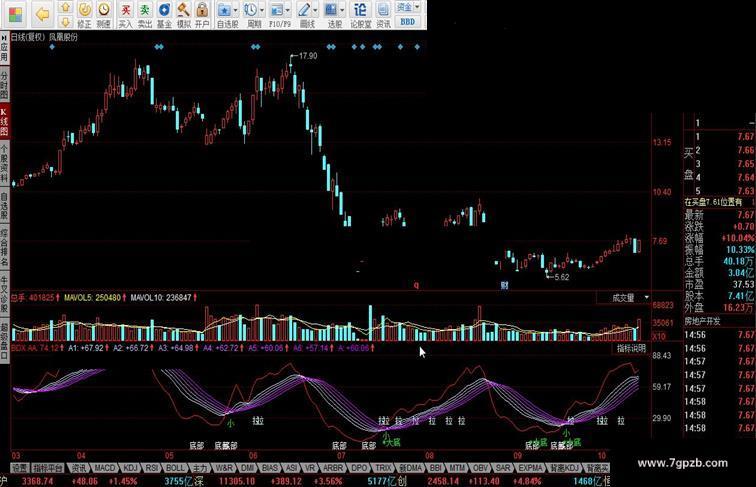Open the 论股堂 forum icon
The height and width of the screenshot is (487, 756).
(x=360, y=14)
